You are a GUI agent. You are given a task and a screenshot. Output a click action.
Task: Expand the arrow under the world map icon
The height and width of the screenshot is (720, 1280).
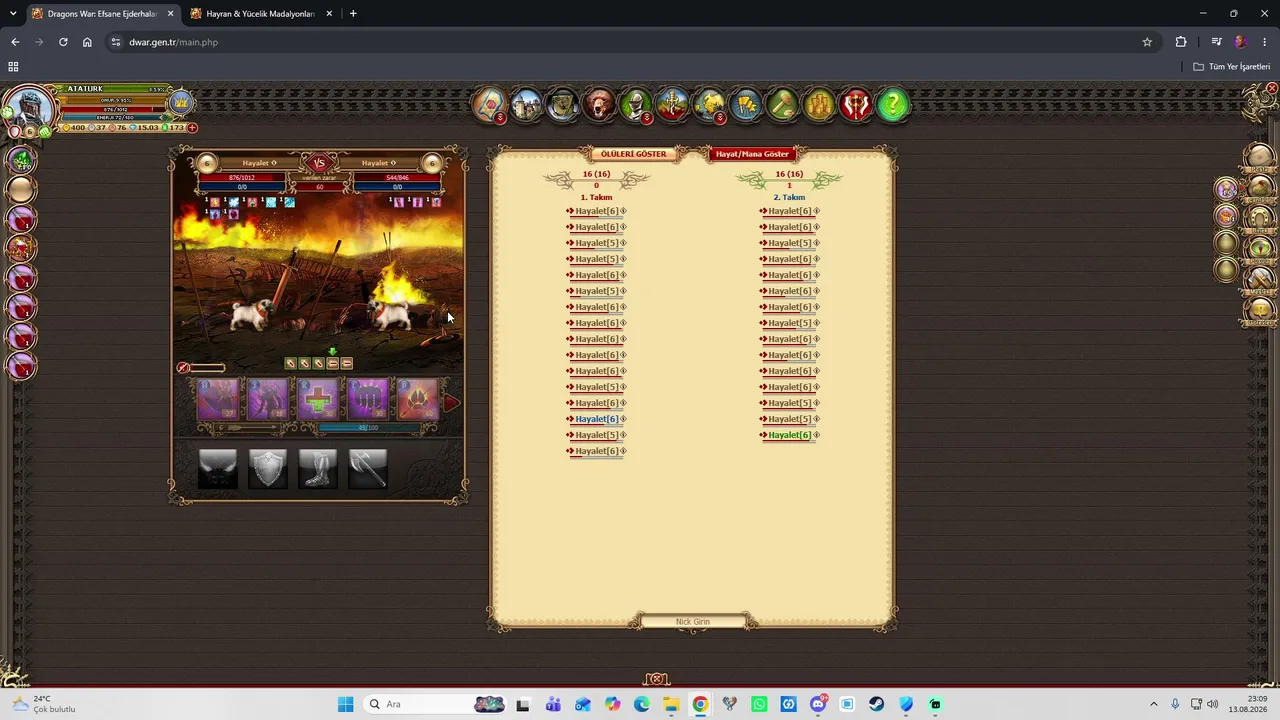[720, 118]
